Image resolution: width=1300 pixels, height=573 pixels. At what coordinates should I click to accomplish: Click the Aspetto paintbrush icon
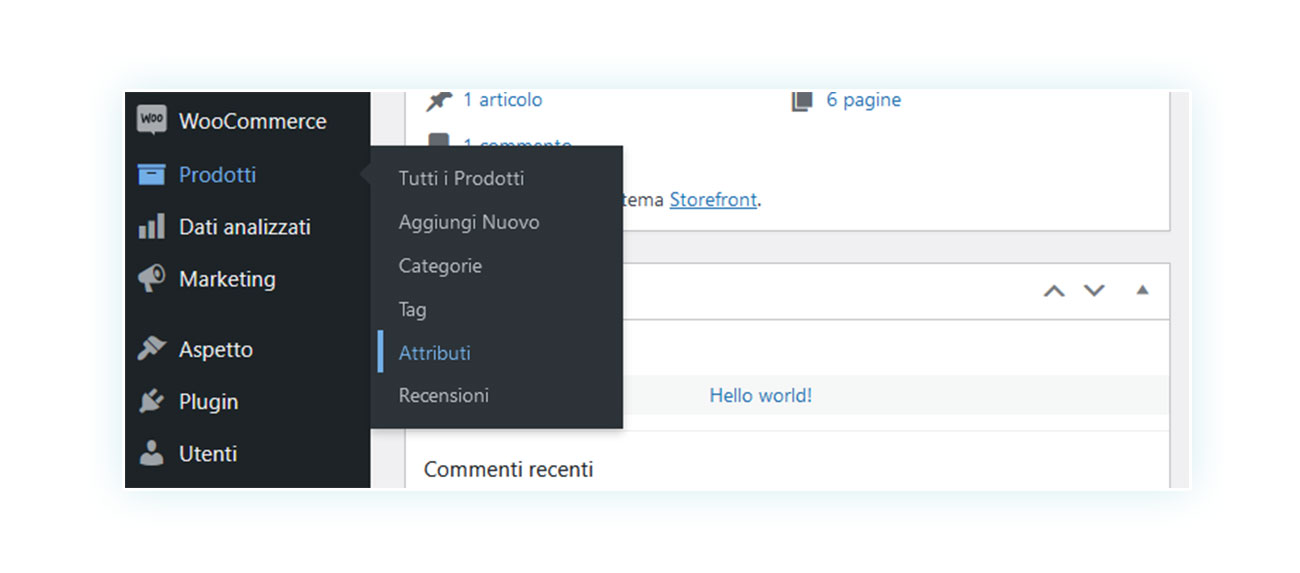(x=151, y=349)
